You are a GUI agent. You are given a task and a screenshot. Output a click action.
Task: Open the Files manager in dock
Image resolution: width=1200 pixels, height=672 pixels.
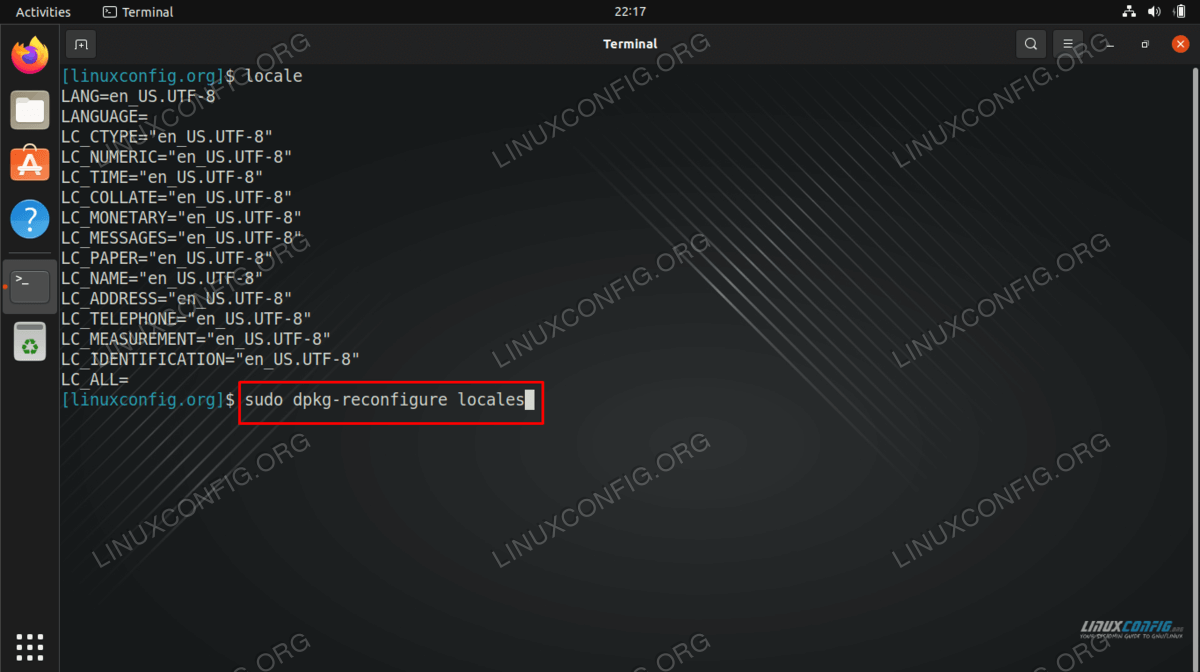(x=30, y=109)
